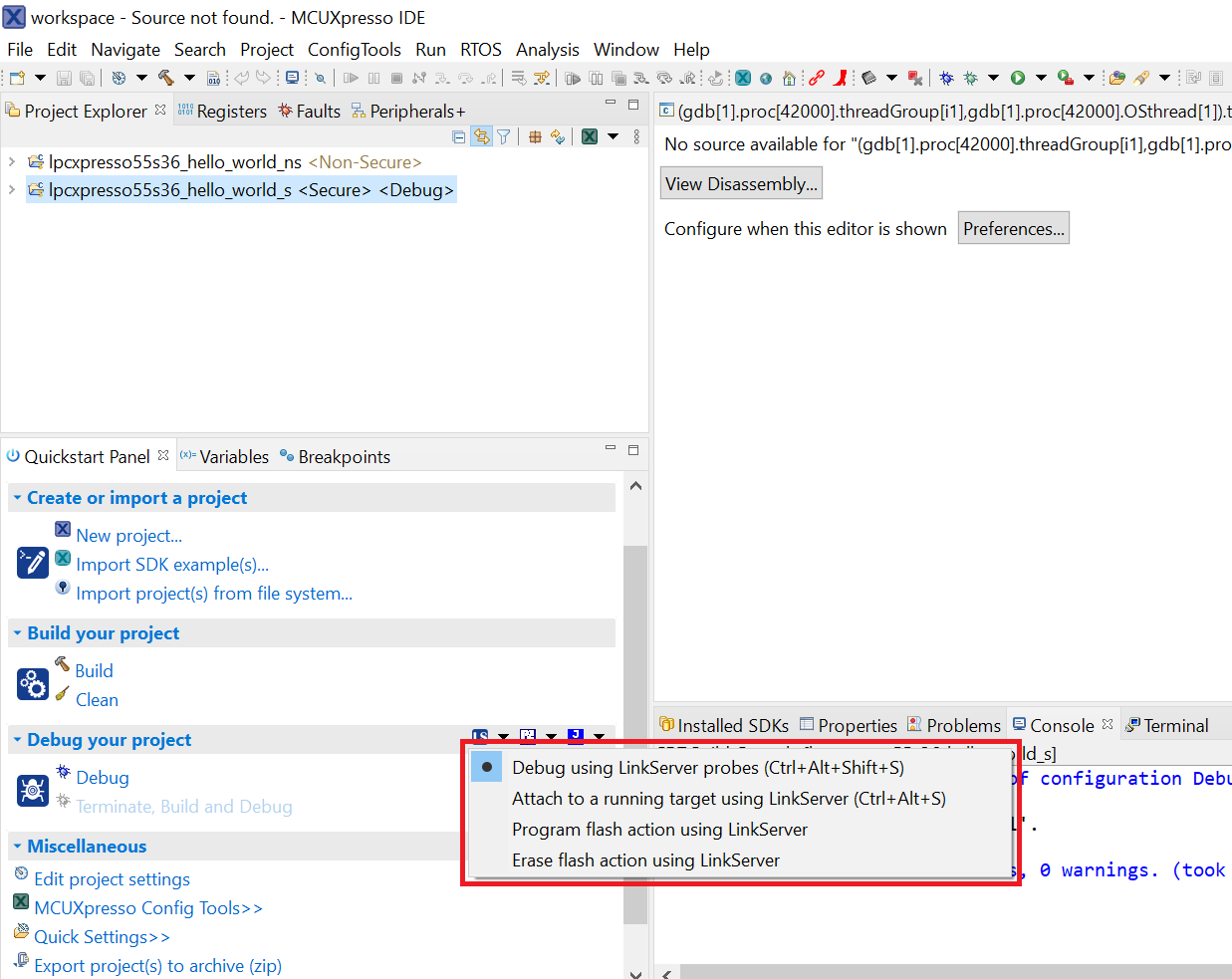This screenshot has height=979, width=1232.
Task: Click the filter funnel icon in Project Explorer
Action: point(504,136)
